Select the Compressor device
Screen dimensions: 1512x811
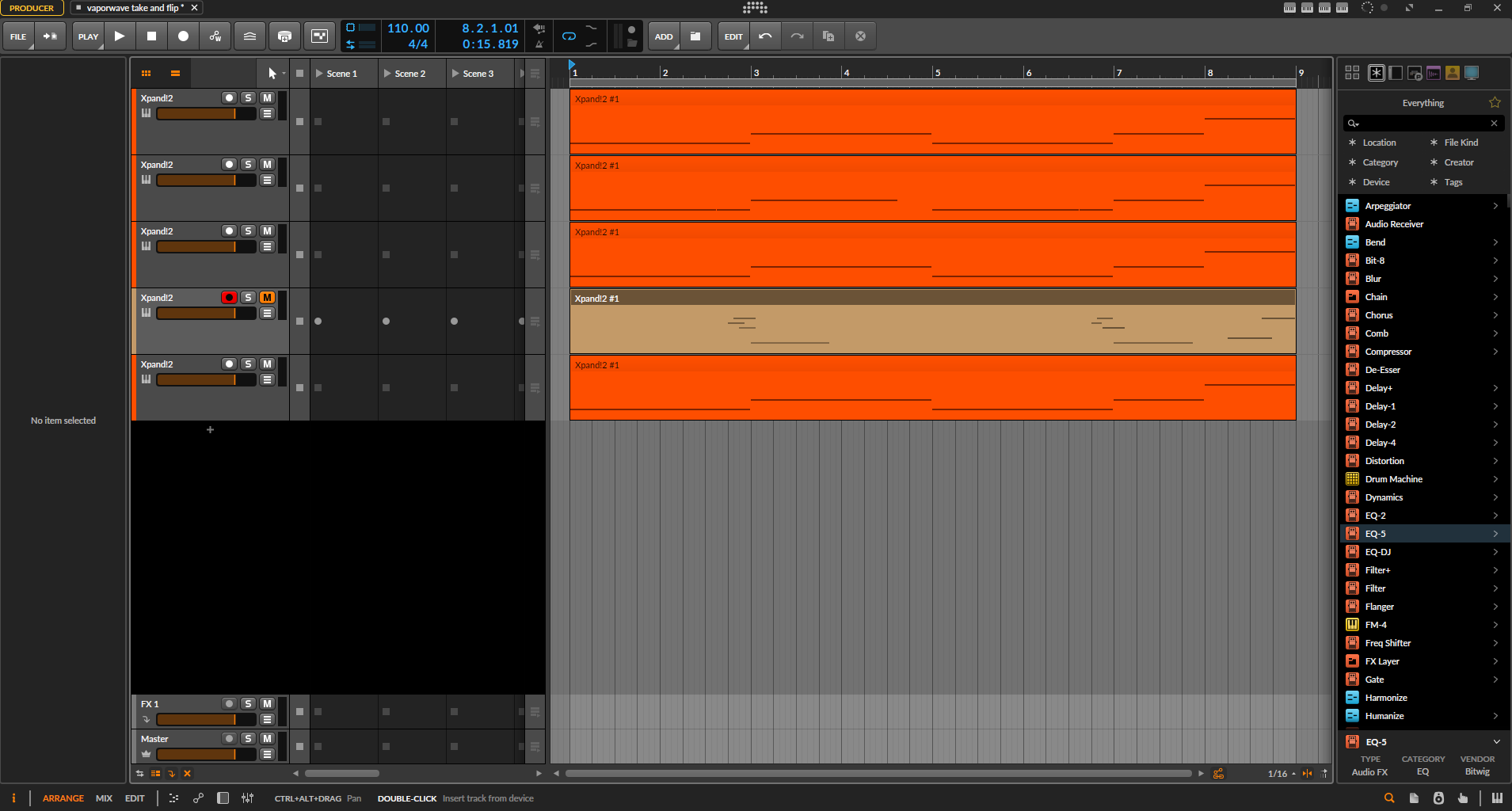click(1423, 352)
